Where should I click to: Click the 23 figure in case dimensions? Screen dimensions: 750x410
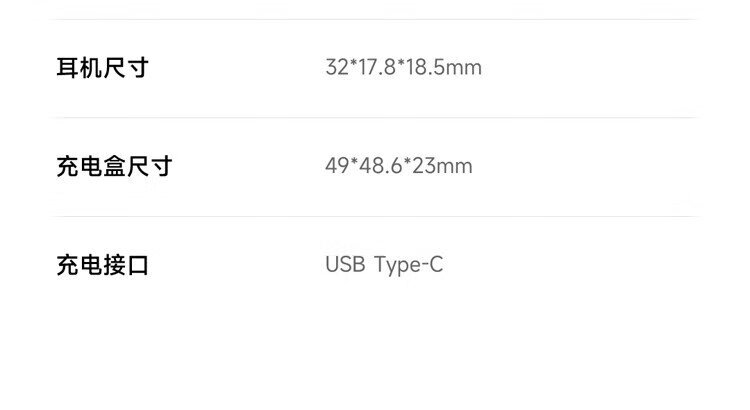point(423,166)
